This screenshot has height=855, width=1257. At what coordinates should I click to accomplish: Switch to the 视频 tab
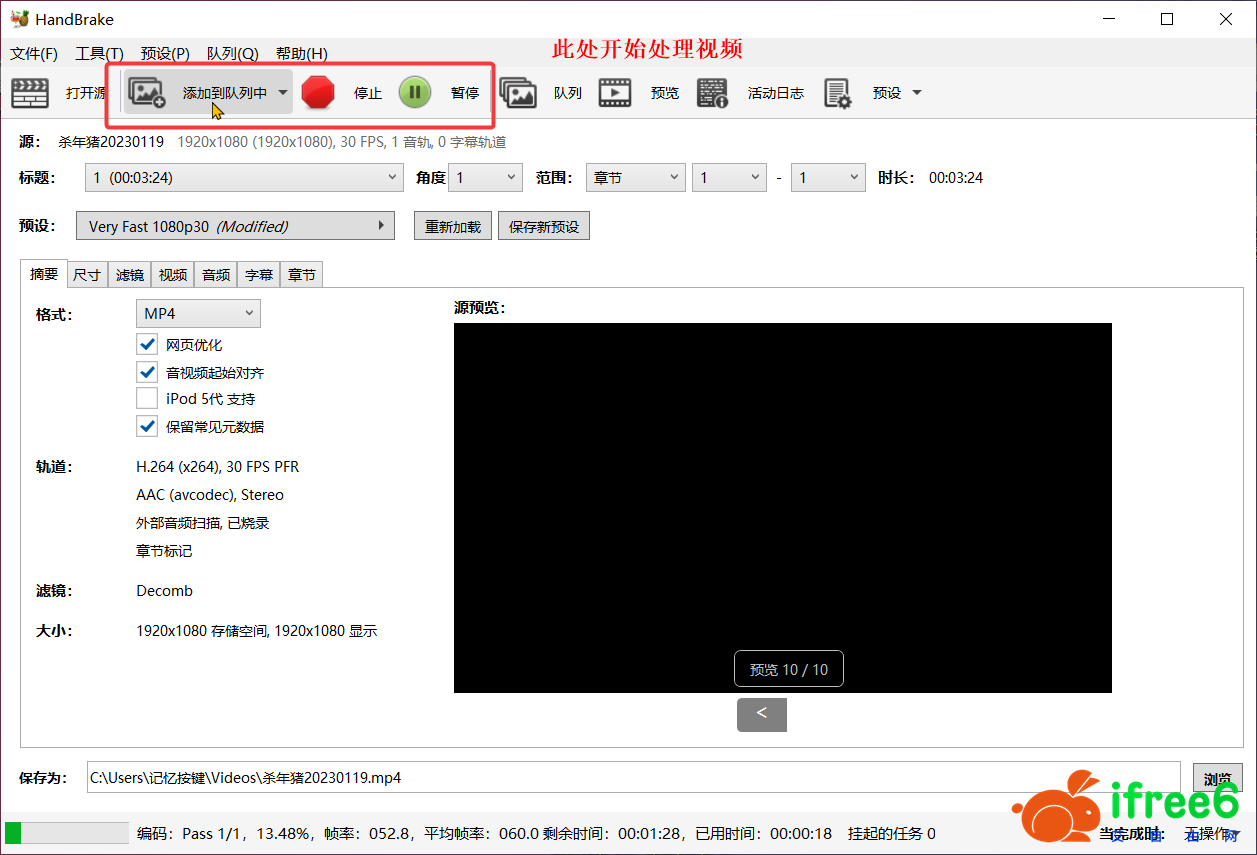(x=173, y=275)
